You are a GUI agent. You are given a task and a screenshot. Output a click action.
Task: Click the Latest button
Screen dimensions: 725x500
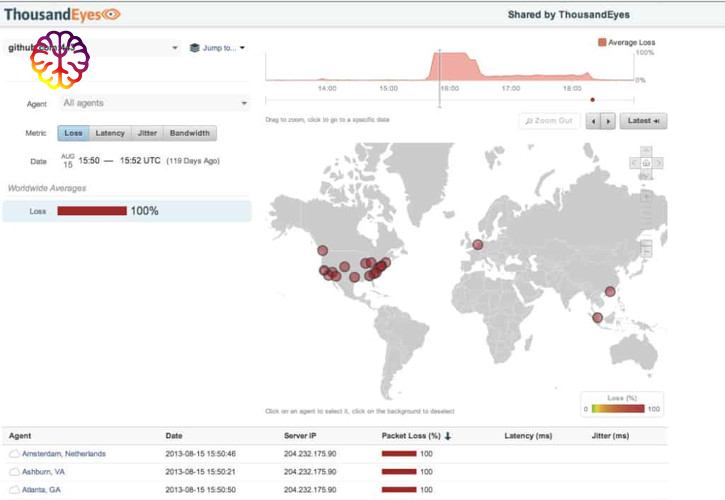pyautogui.click(x=643, y=121)
